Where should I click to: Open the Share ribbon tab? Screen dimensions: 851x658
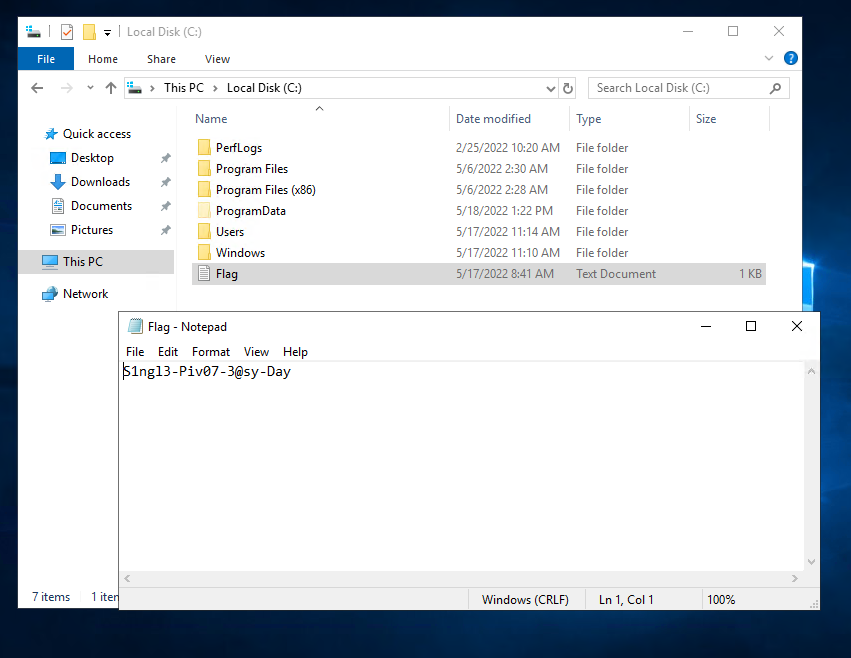tap(161, 59)
